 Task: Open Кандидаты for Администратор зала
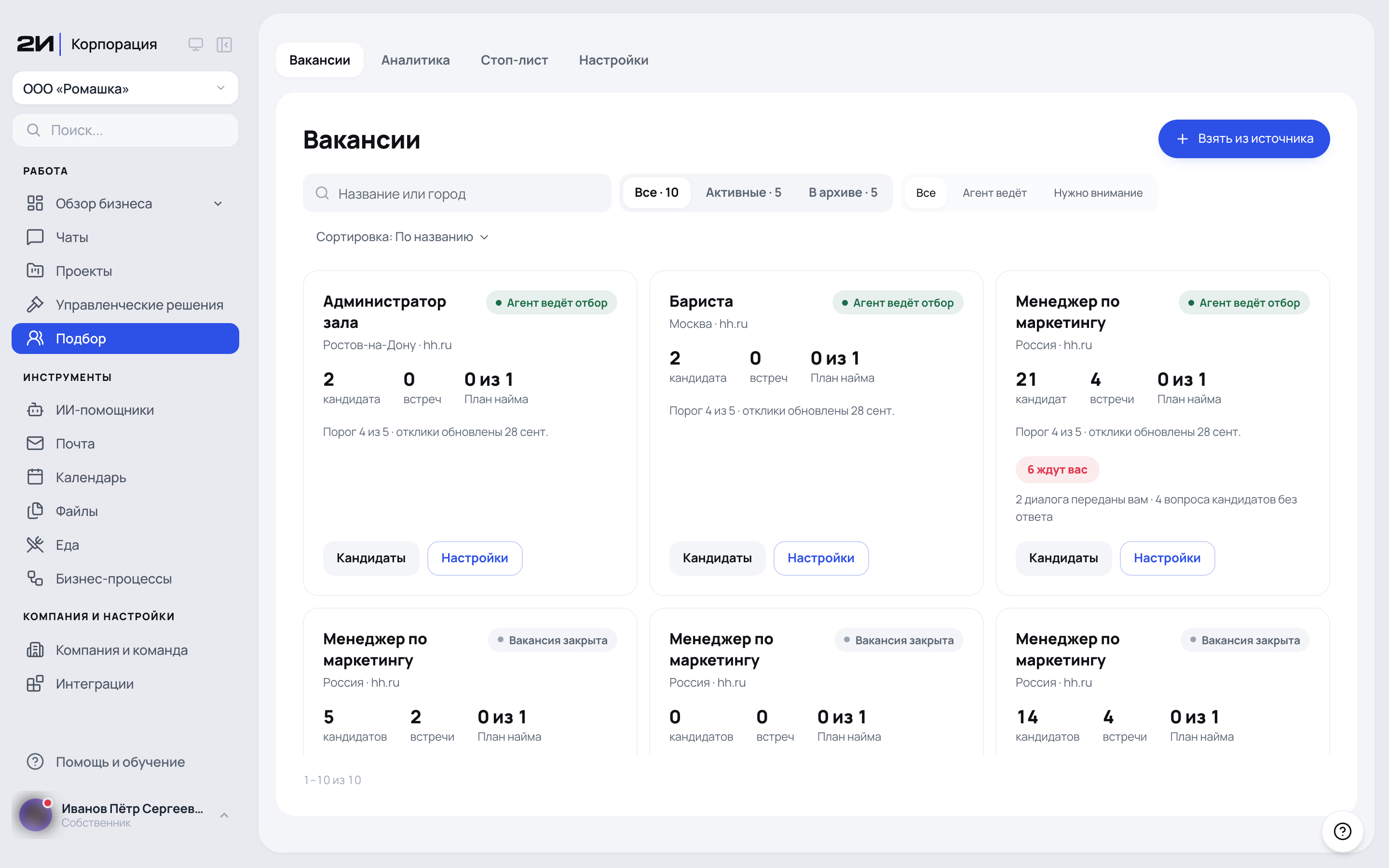tap(371, 558)
